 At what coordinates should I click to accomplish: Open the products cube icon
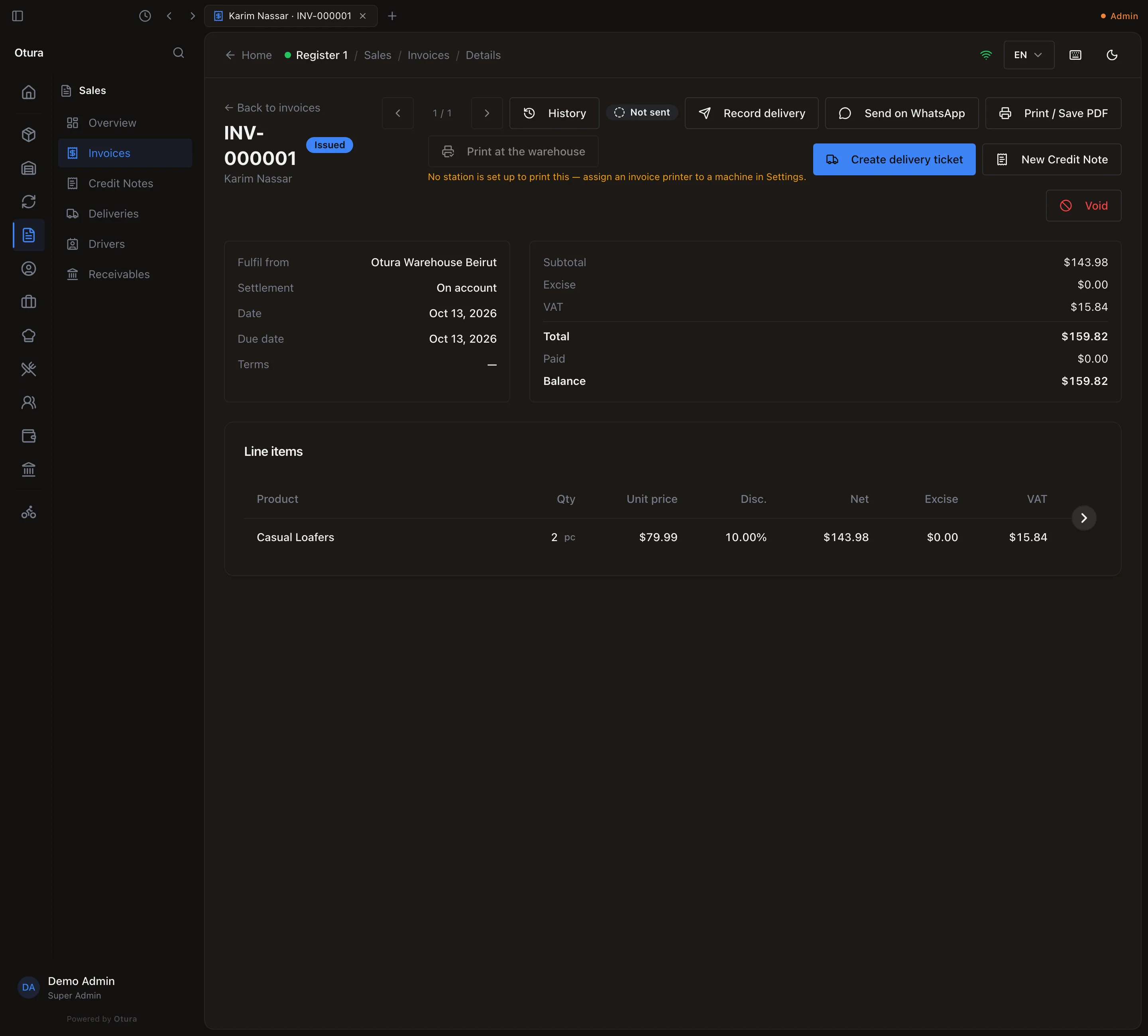28,135
